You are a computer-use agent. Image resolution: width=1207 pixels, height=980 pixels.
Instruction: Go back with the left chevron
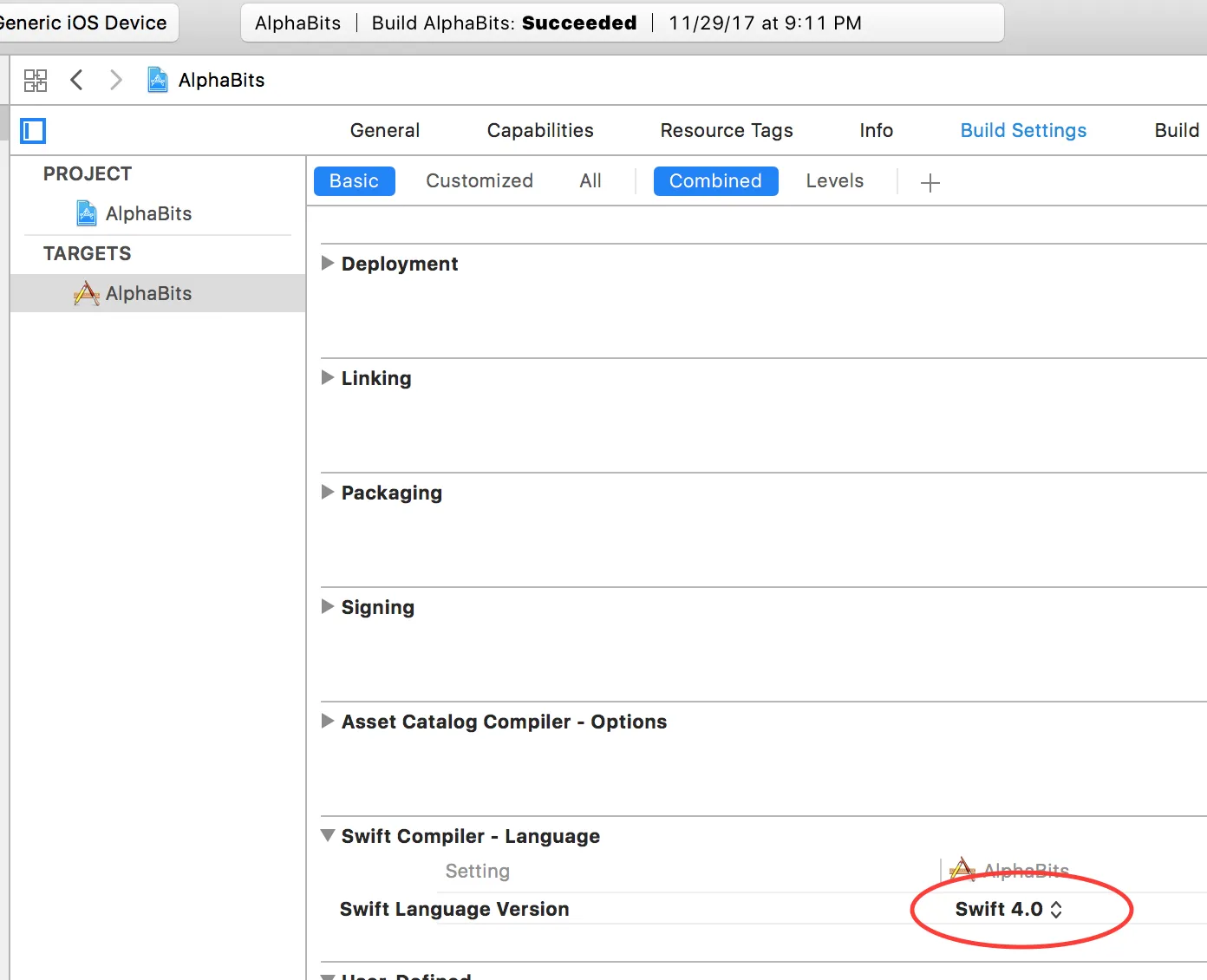pyautogui.click(x=76, y=80)
